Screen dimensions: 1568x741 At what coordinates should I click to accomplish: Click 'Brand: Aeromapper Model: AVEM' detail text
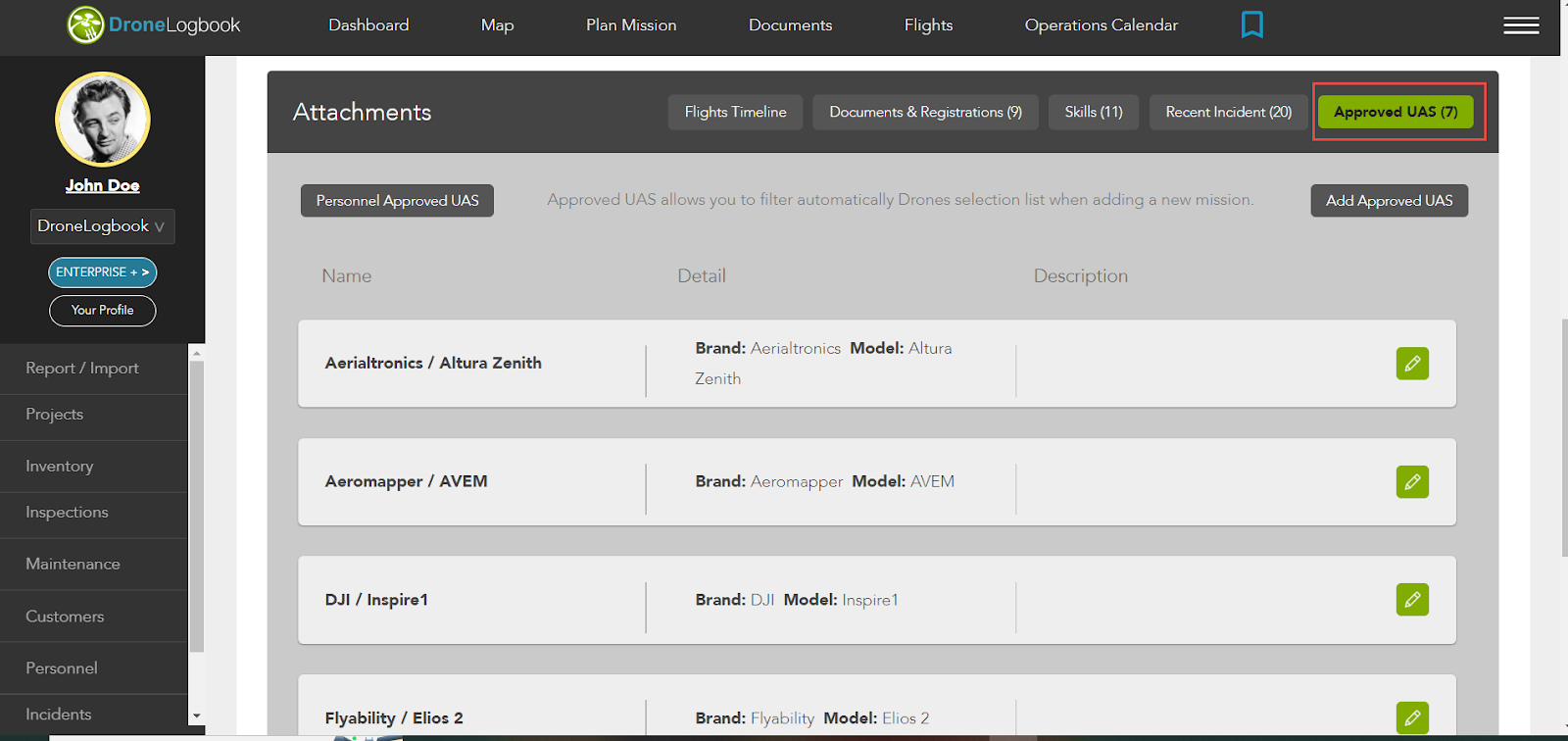coord(825,481)
